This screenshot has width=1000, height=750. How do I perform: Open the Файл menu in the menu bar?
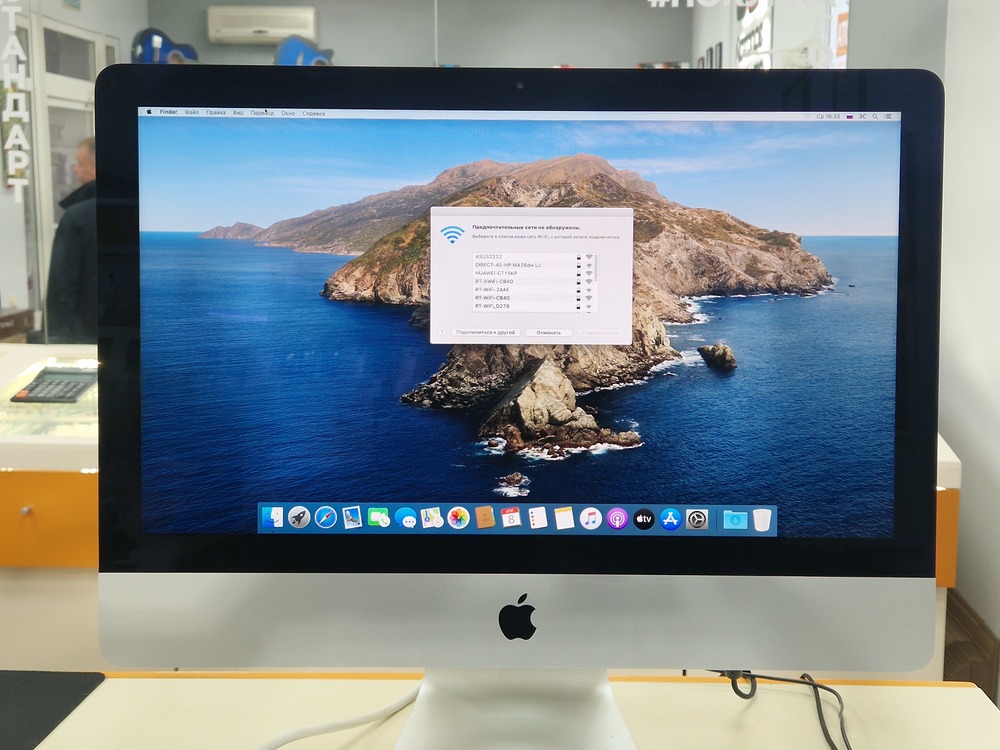point(192,112)
